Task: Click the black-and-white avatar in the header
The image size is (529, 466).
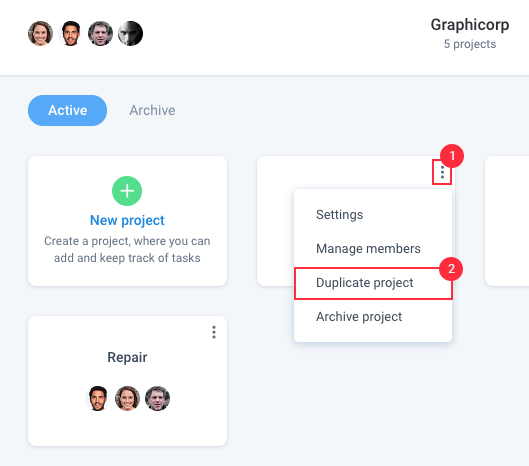Action: click(131, 33)
